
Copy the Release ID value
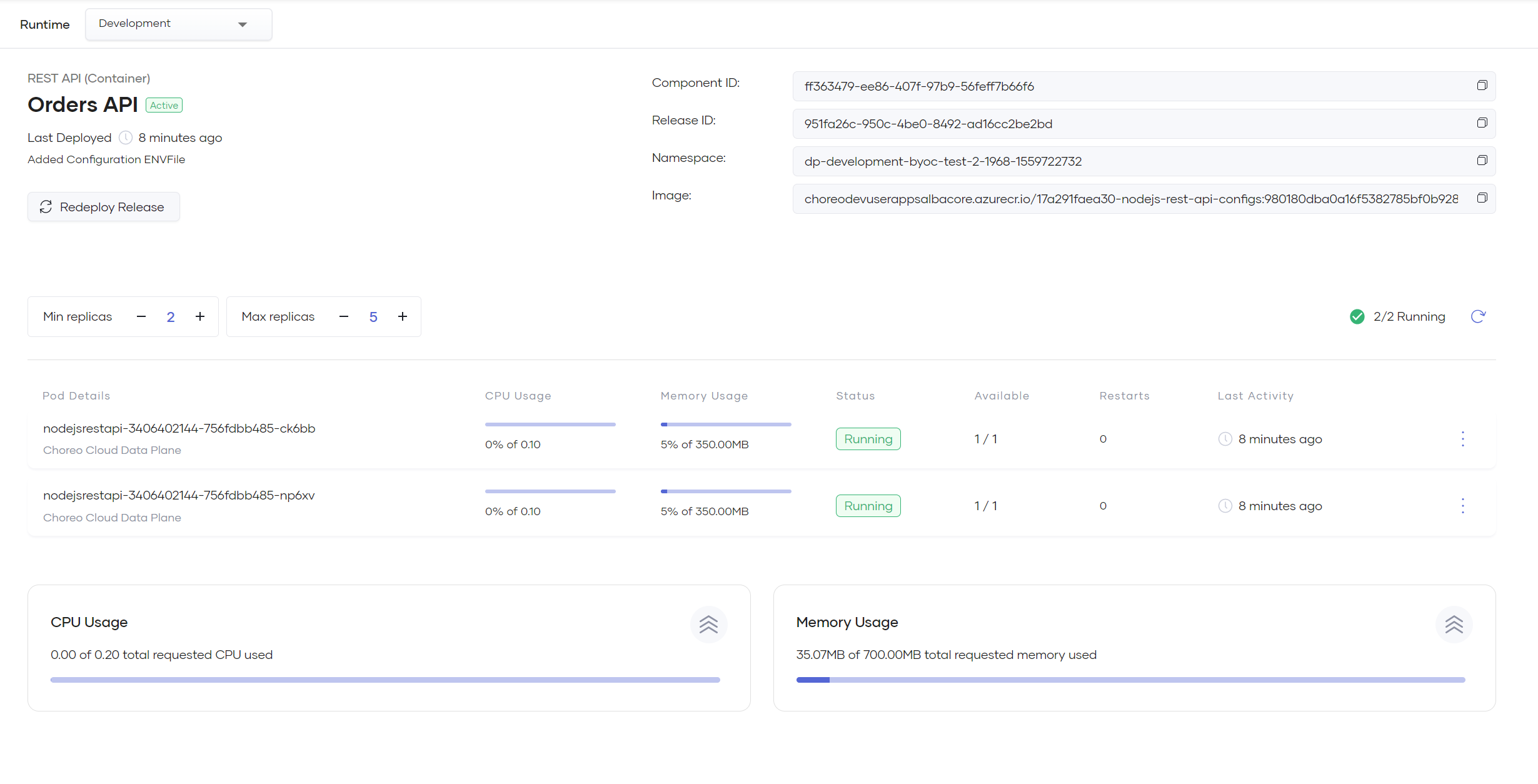(x=1482, y=123)
